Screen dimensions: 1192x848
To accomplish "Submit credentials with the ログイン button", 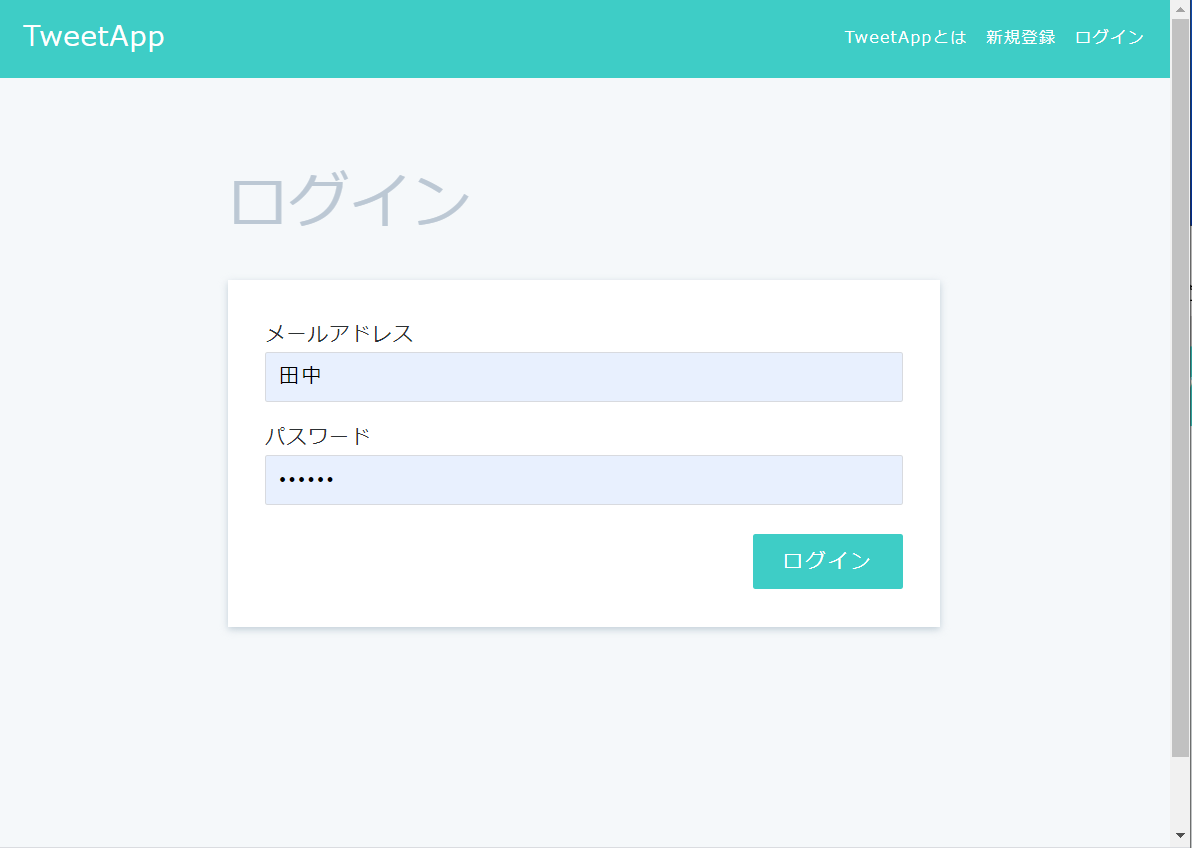I will pos(827,561).
